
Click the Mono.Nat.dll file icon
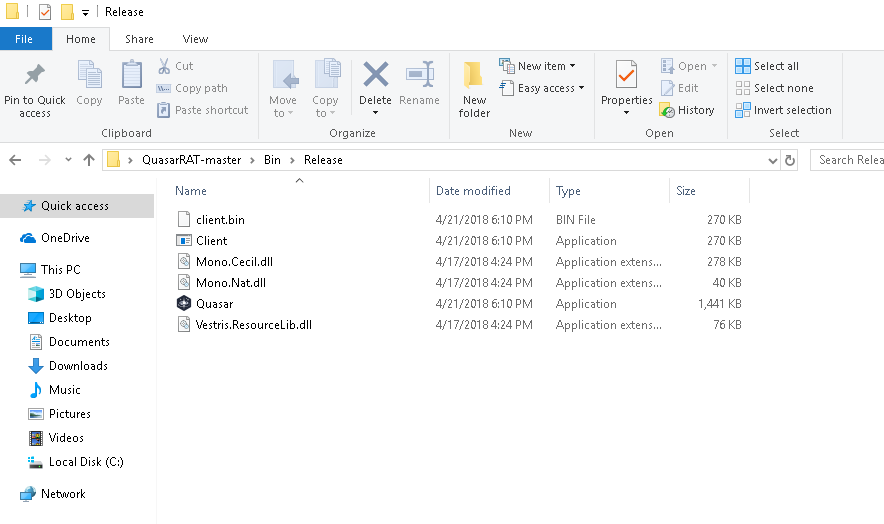click(x=184, y=283)
